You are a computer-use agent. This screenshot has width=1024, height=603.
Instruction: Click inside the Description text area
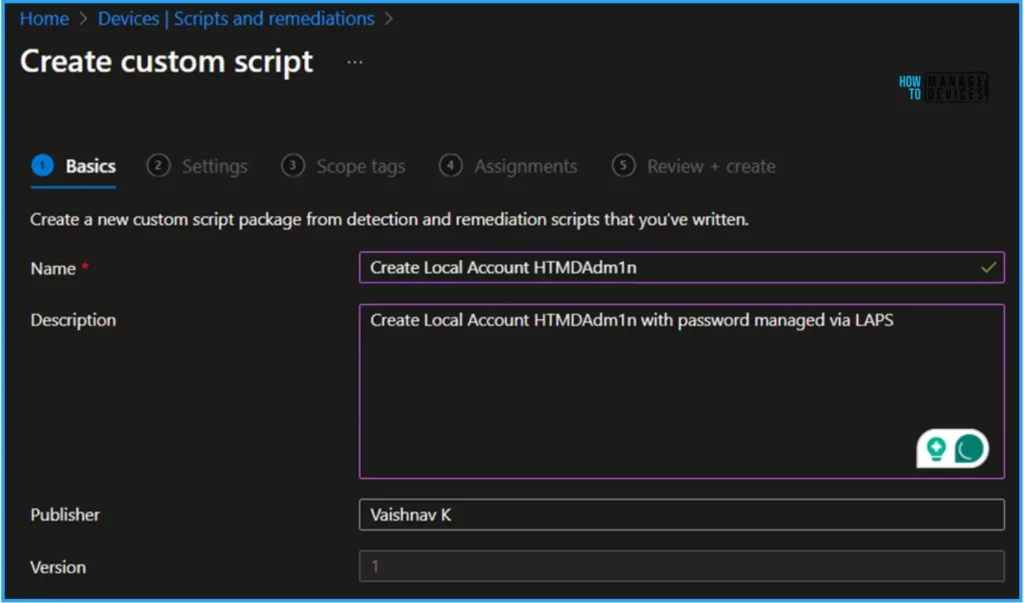(681, 391)
